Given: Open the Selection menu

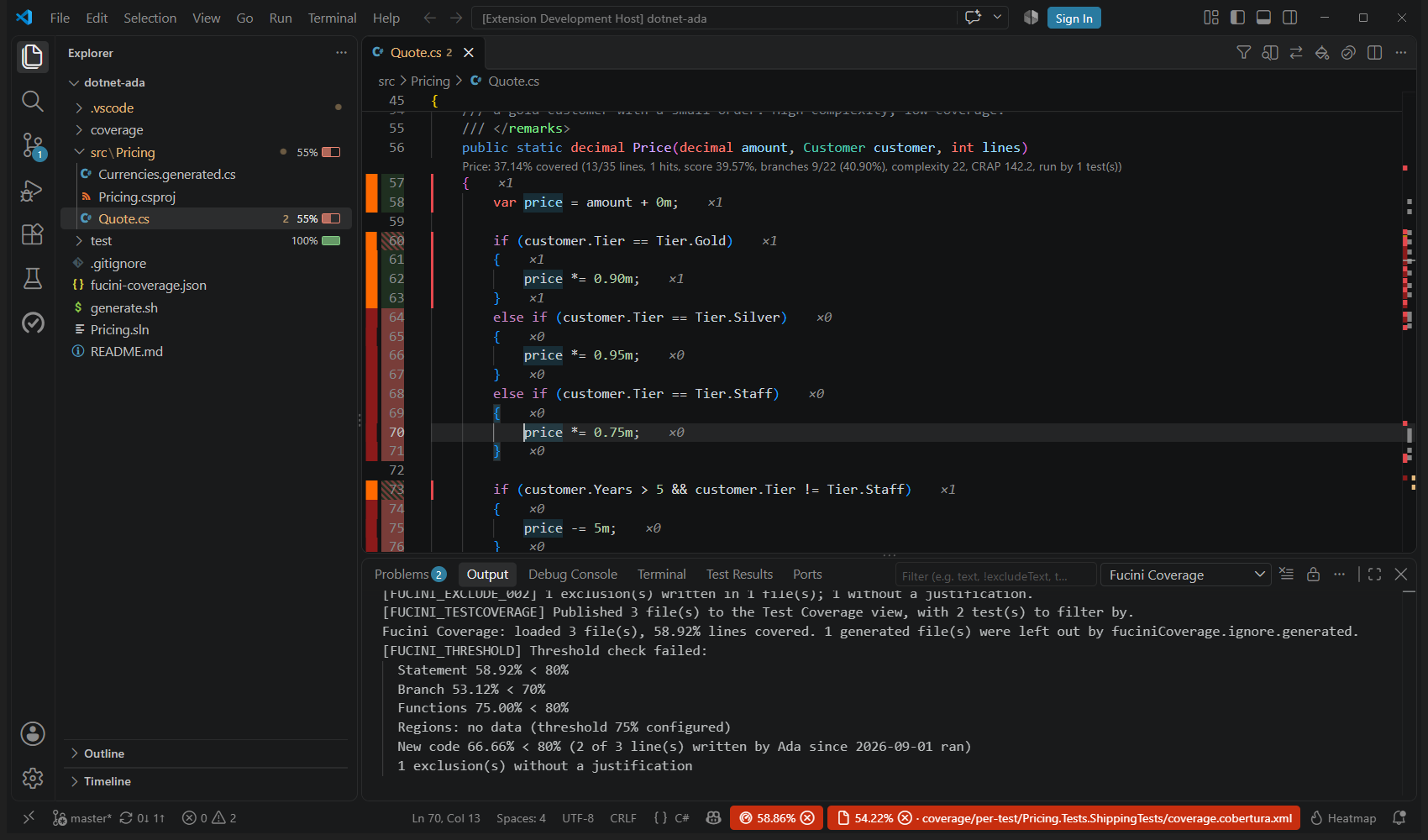Looking at the screenshot, I should tap(150, 18).
